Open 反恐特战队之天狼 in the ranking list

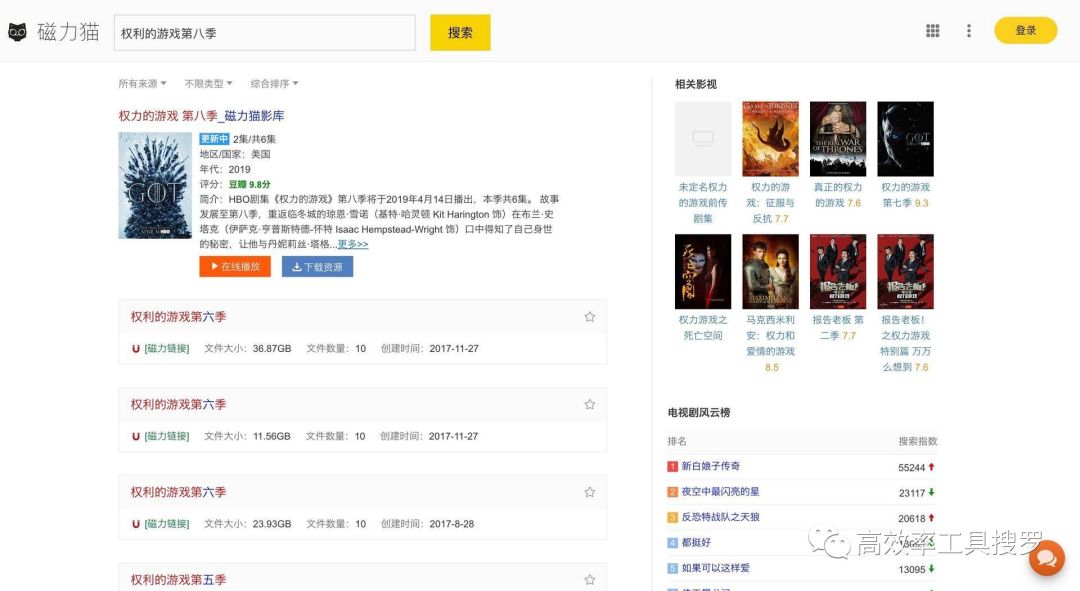(720, 517)
